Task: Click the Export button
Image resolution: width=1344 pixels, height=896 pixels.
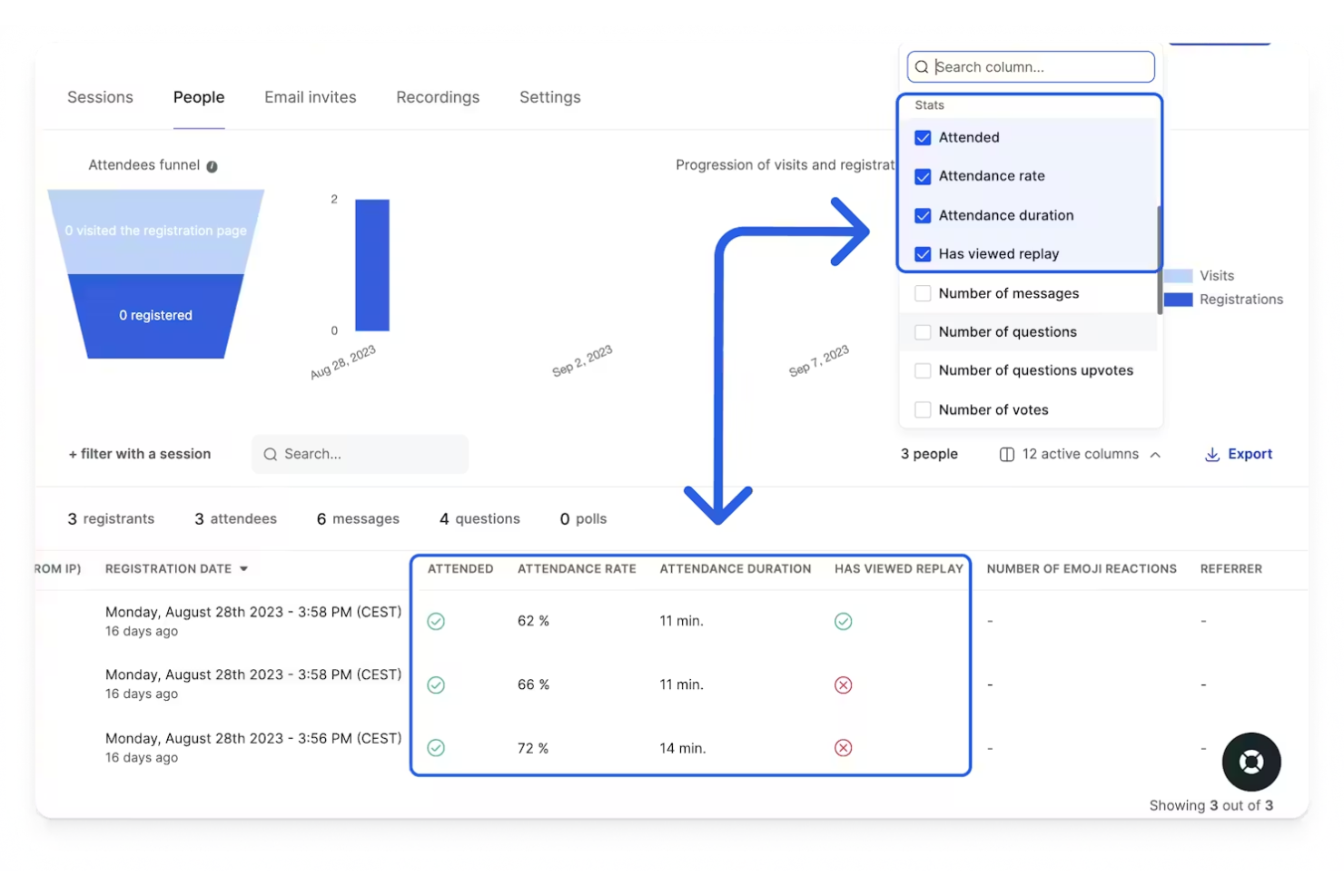Action: (1250, 454)
